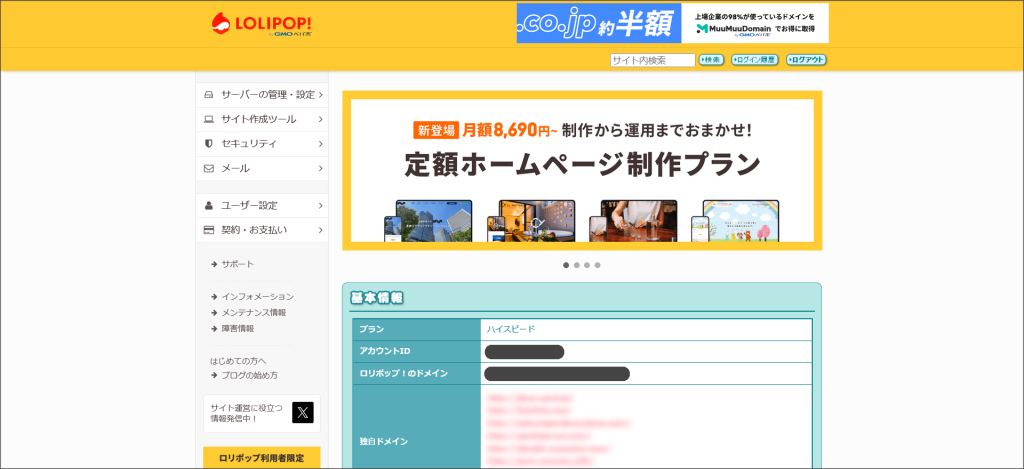Open サーバーの管理・設定 menu
The height and width of the screenshot is (469, 1024).
coord(262,95)
